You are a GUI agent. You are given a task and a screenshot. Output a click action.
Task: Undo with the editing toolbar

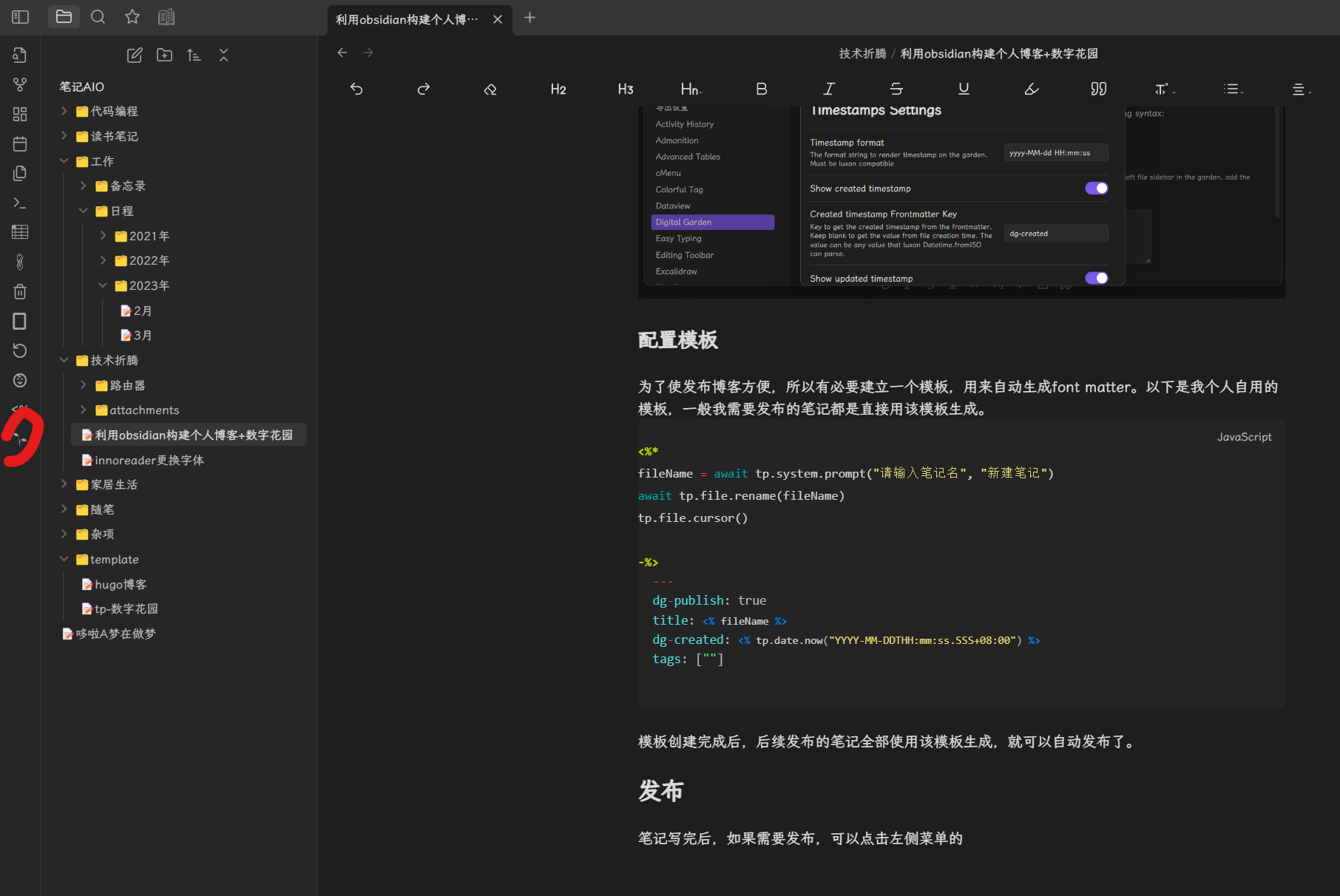point(356,89)
